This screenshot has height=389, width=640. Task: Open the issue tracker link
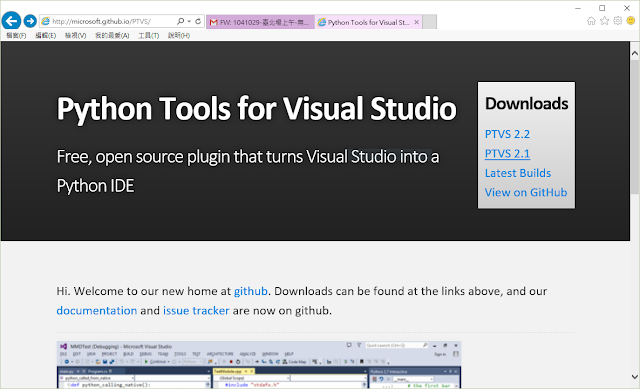(x=196, y=311)
